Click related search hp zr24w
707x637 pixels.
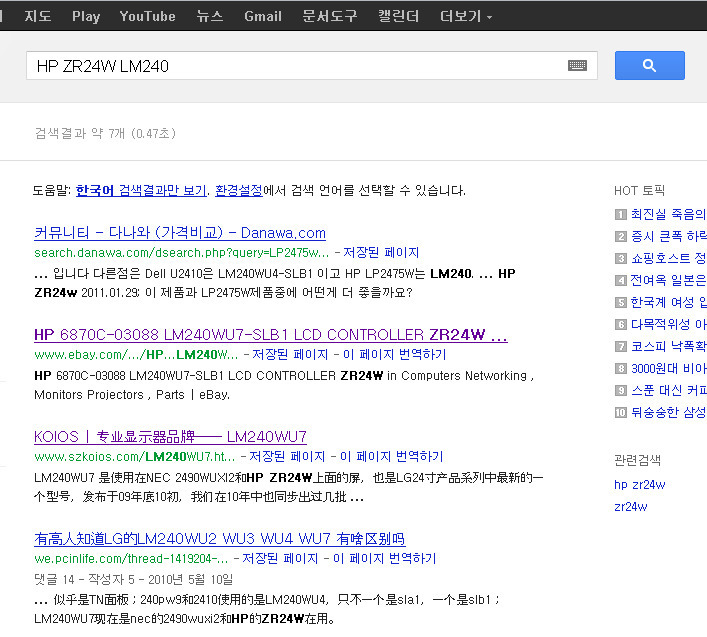click(639, 485)
